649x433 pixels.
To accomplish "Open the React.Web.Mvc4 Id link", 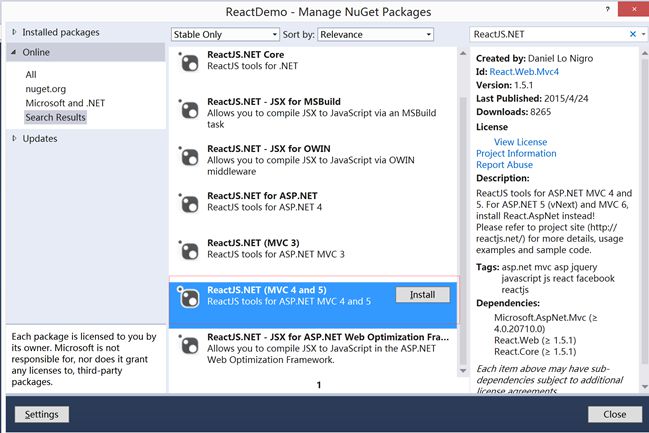I will pos(524,72).
